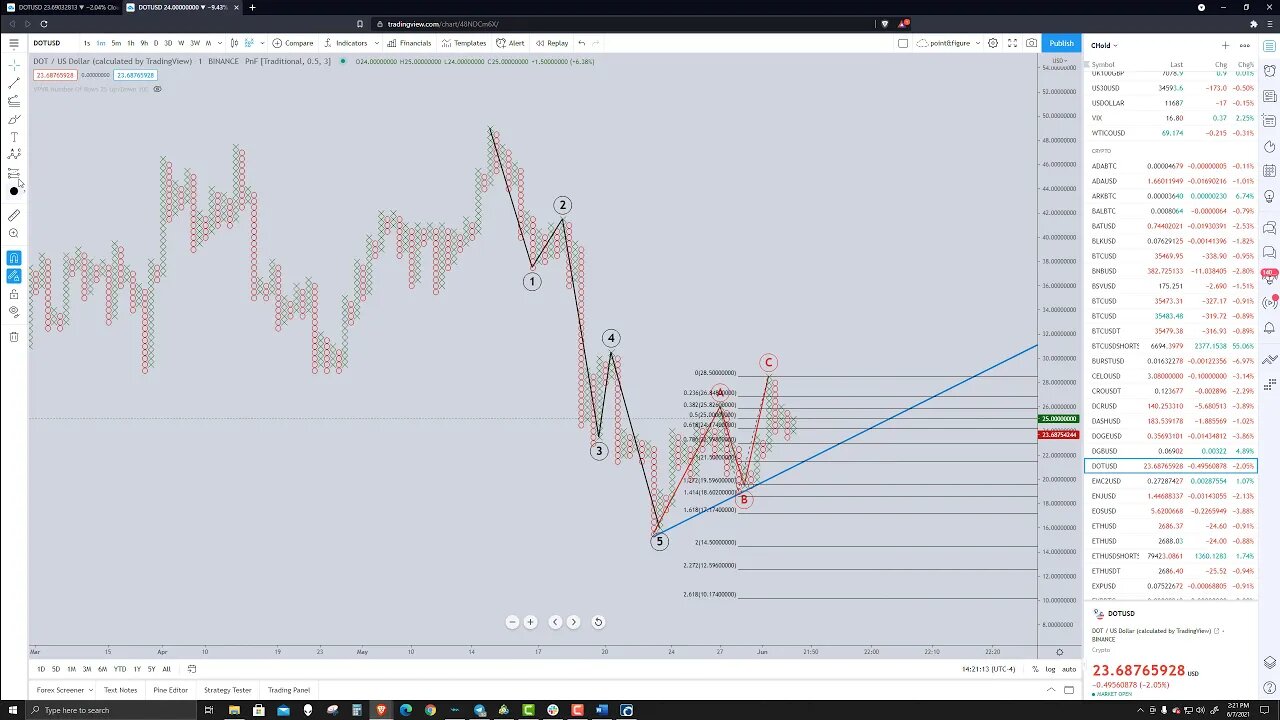The height and width of the screenshot is (720, 1280).
Task: Add symbol to watchlist with plus icon
Action: (x=1225, y=45)
